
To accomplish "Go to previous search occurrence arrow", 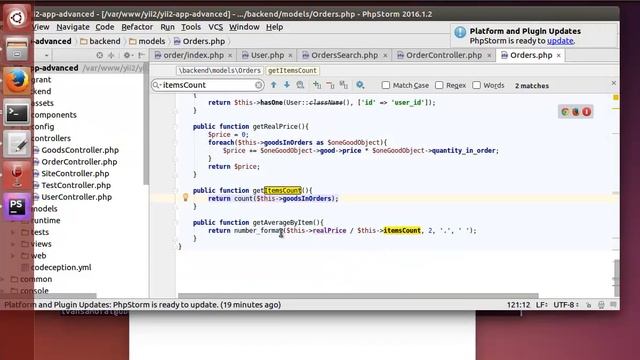I will click(273, 85).
